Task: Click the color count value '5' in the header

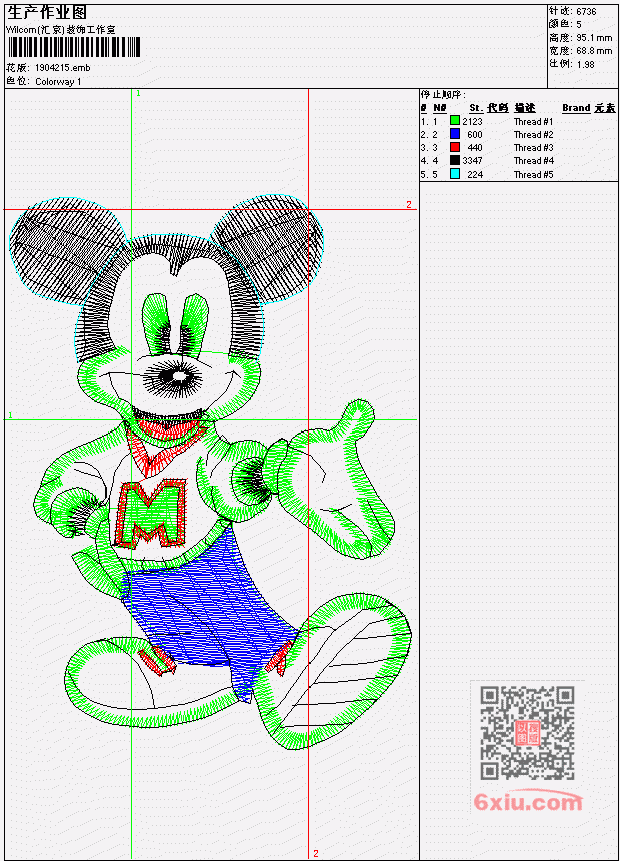Action: pyautogui.click(x=579, y=24)
